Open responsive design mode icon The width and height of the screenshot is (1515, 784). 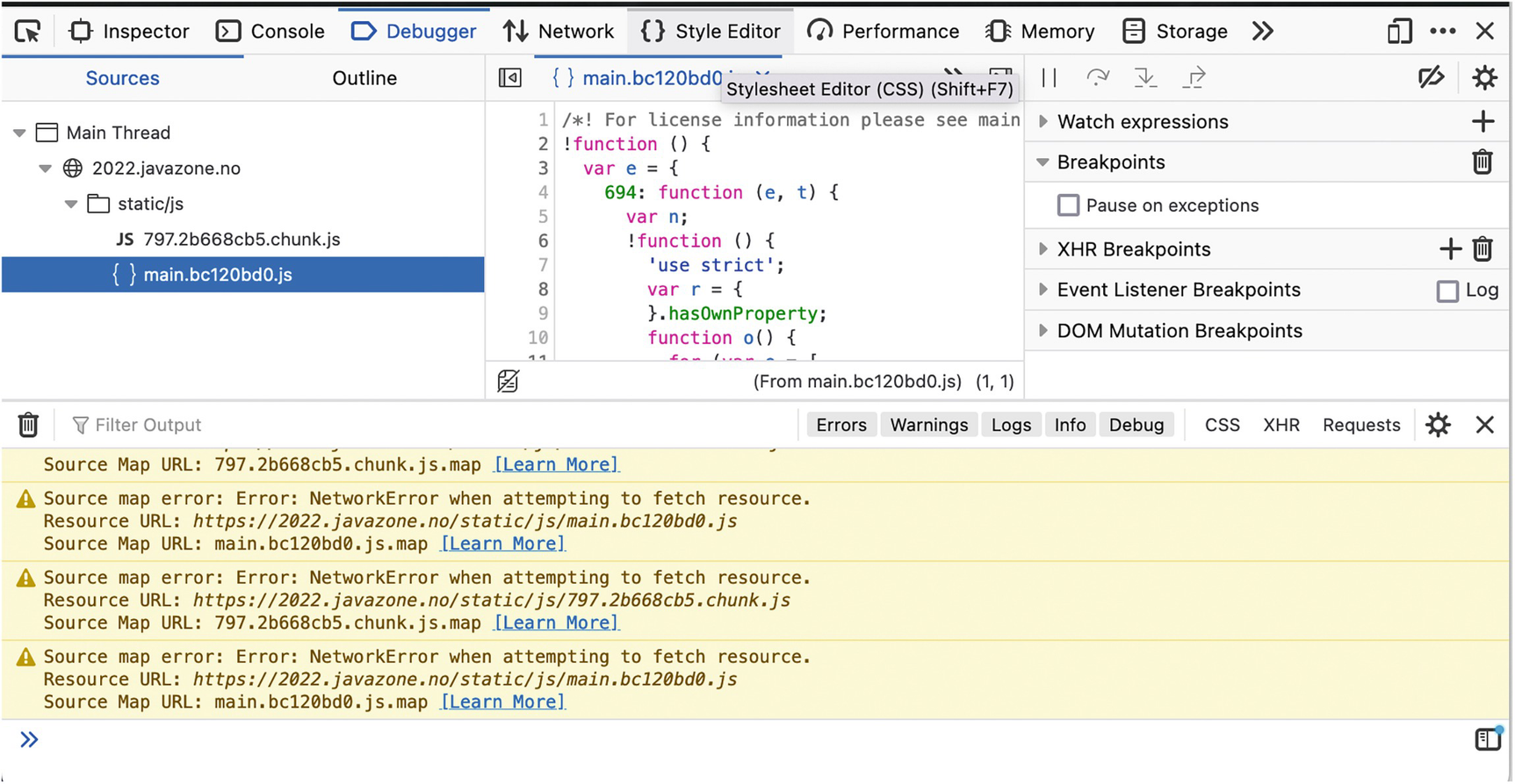click(1399, 32)
